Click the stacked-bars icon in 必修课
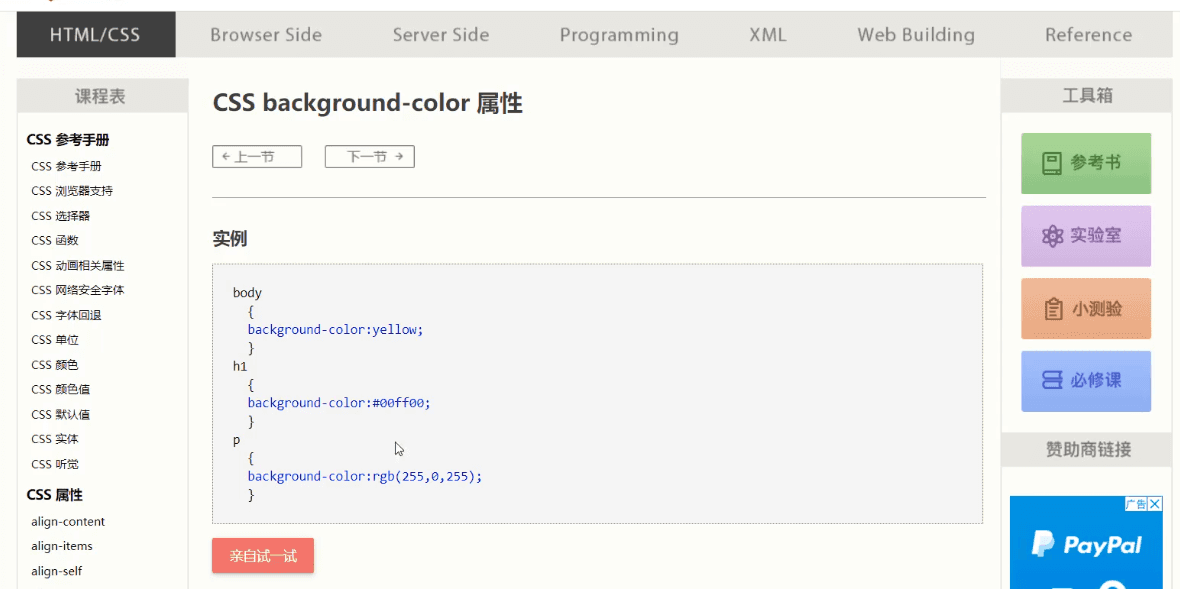 (1052, 381)
